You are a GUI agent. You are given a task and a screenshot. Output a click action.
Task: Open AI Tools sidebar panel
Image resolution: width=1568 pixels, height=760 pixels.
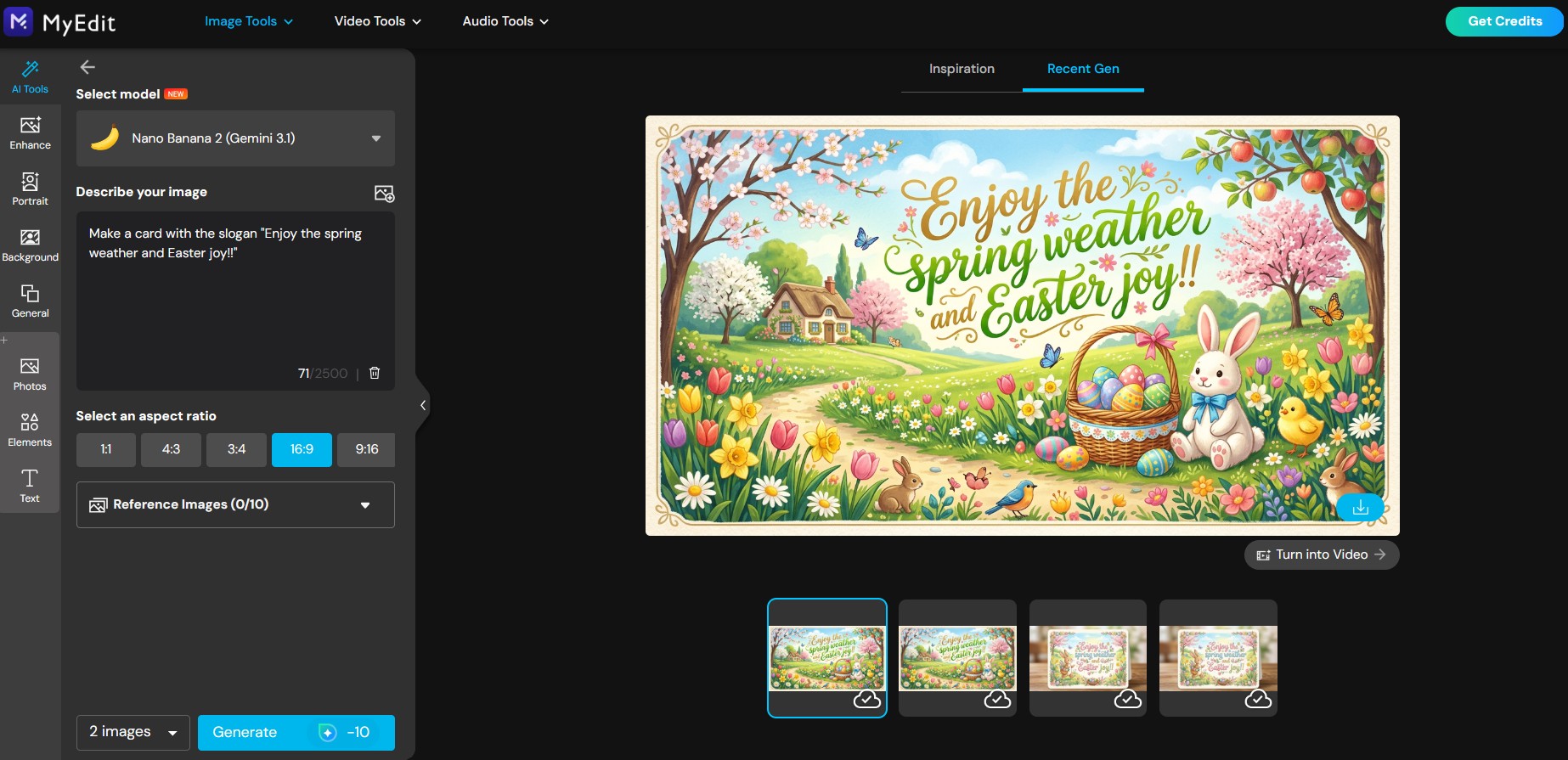[30, 76]
